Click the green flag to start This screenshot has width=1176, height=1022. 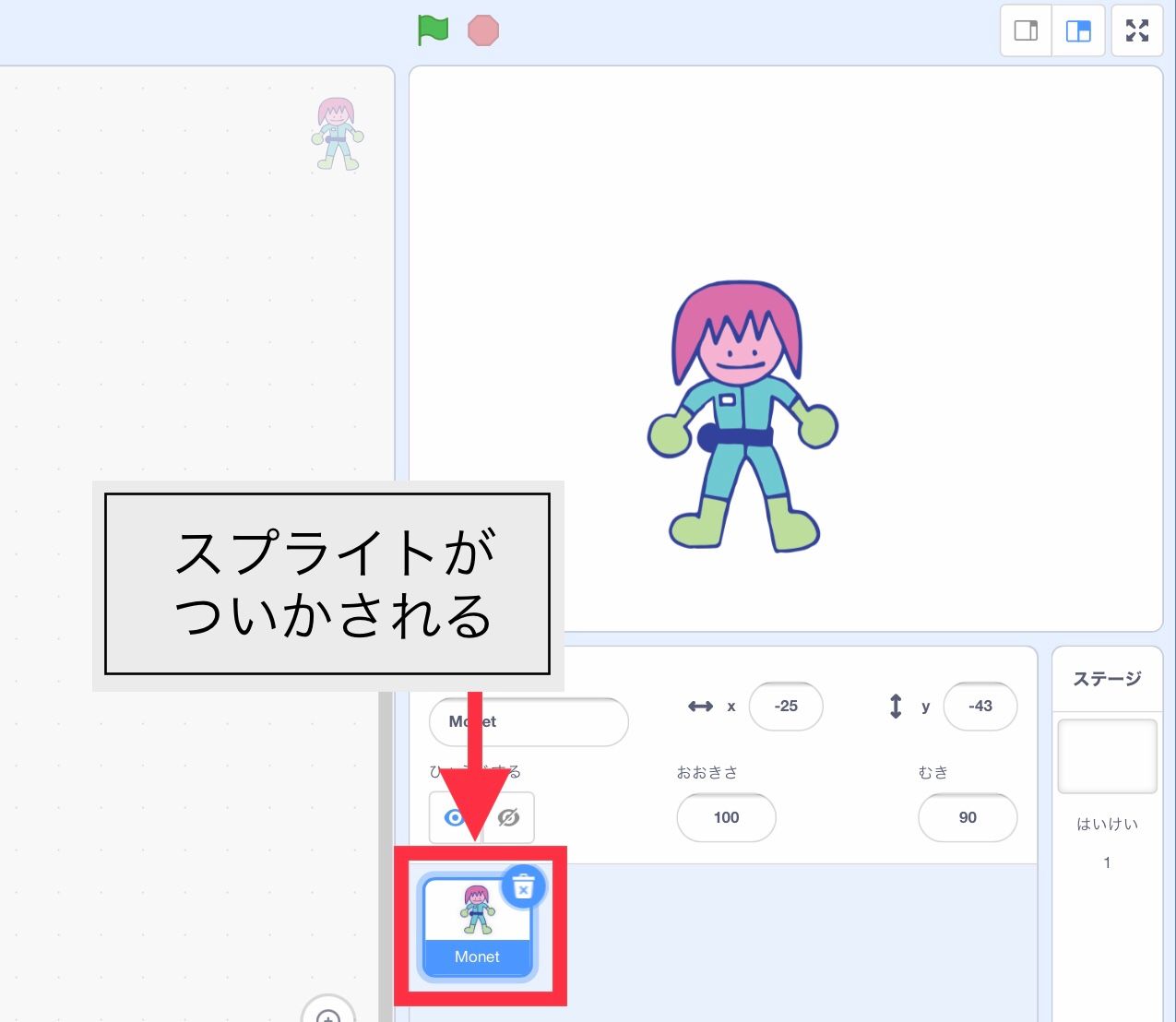tap(432, 30)
